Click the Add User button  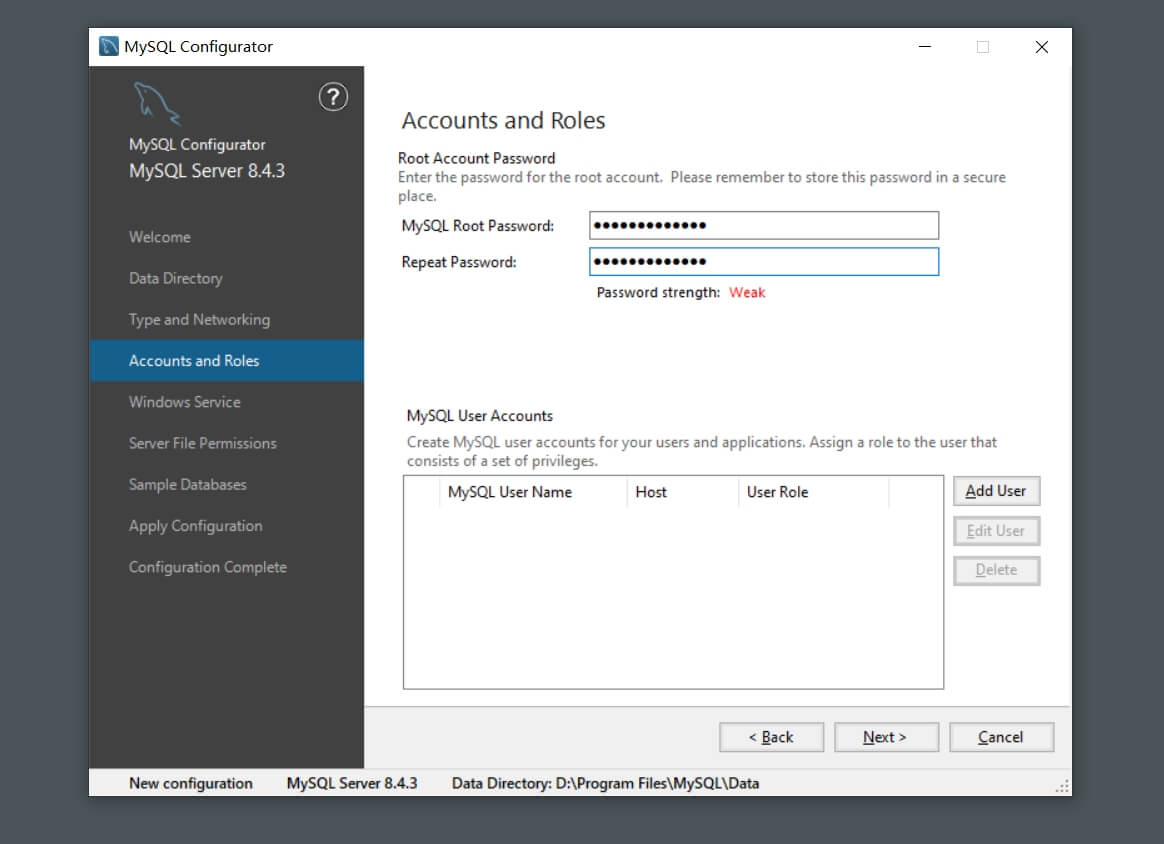pyautogui.click(x=996, y=491)
